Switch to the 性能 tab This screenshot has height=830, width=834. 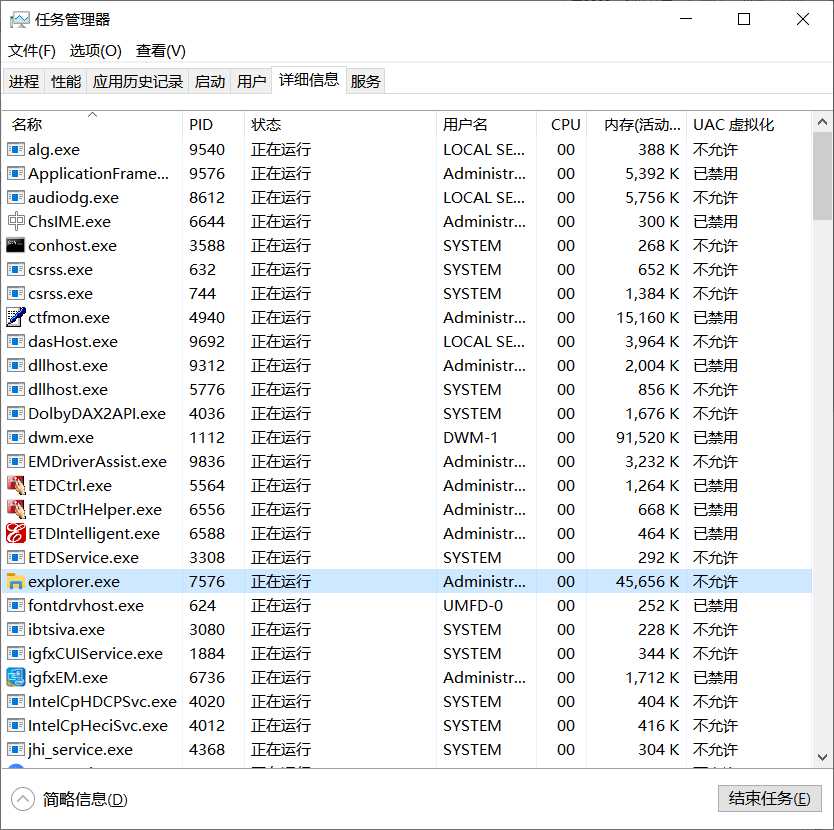pos(66,81)
